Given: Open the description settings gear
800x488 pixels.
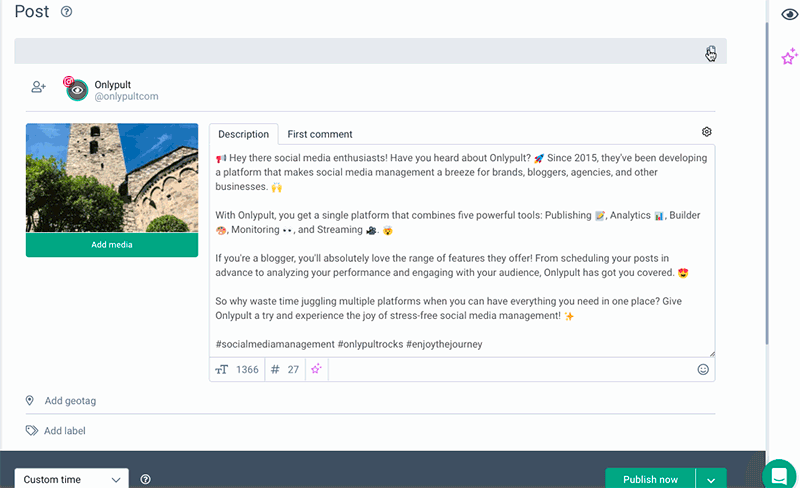Looking at the screenshot, I should point(707,132).
